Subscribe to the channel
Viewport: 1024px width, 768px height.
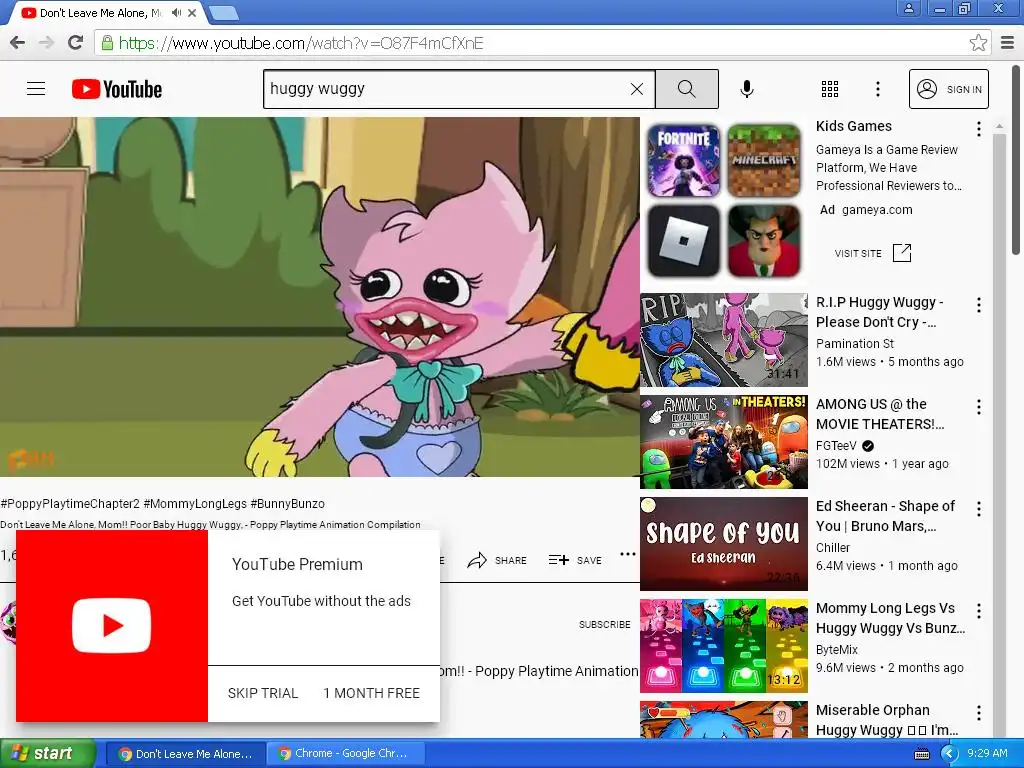coord(605,624)
